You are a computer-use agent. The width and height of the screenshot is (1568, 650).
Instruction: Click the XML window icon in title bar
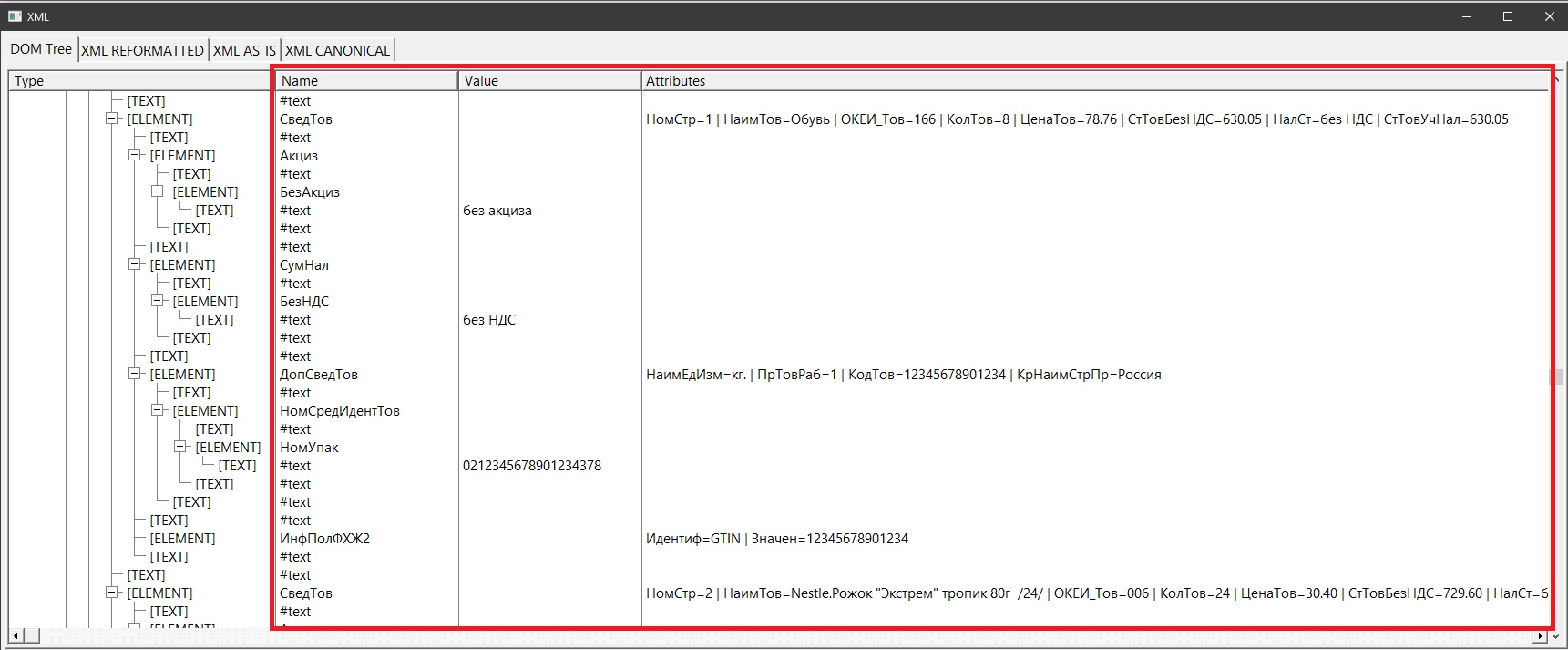point(15,16)
